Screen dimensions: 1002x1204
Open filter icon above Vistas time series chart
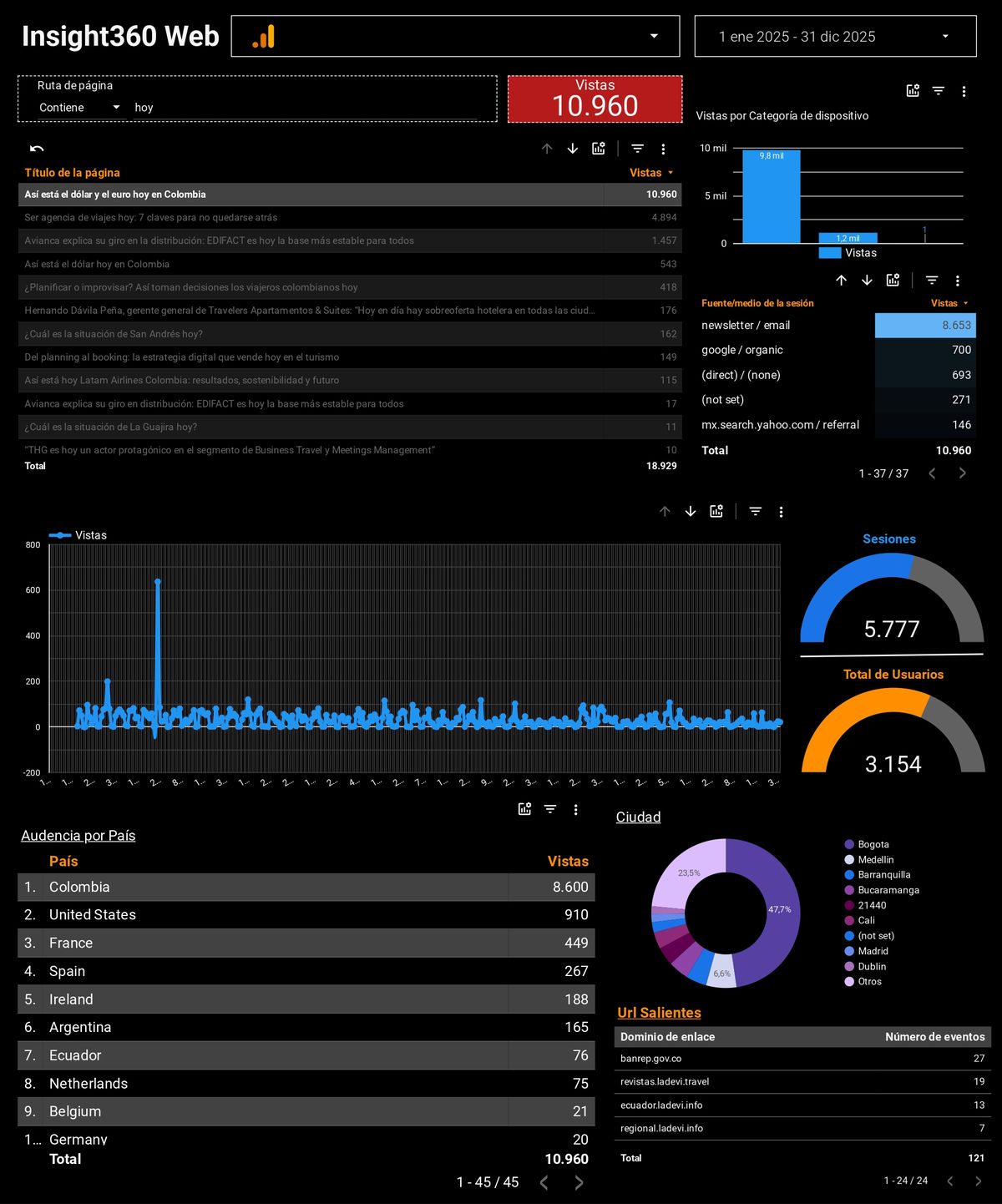(x=756, y=512)
